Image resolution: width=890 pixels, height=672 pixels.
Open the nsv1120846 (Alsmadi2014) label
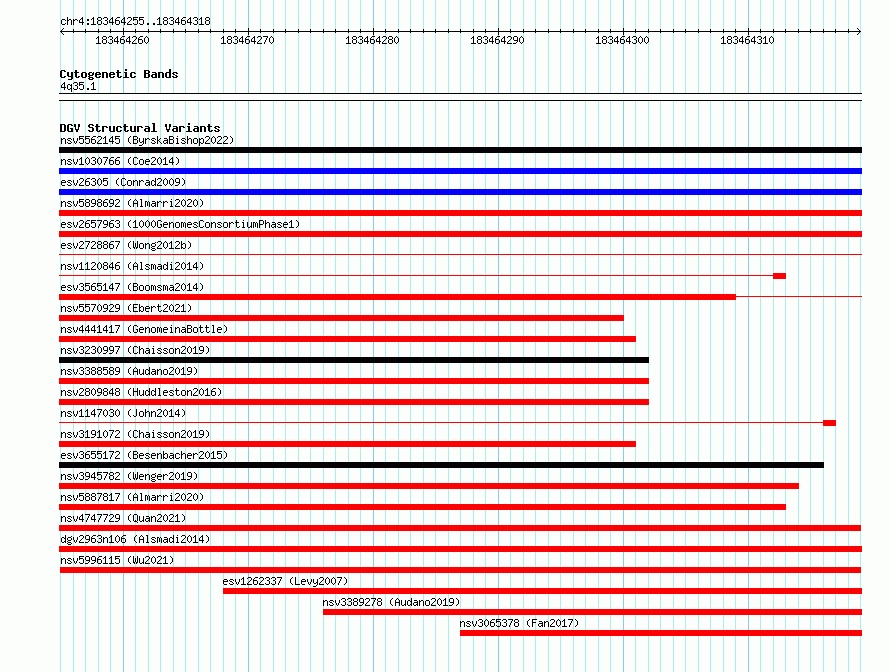pyautogui.click(x=132, y=266)
